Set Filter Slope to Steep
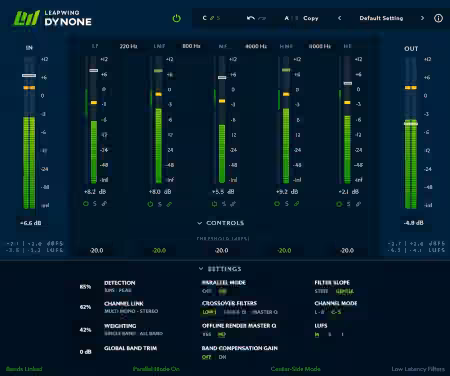The height and width of the screenshot is (376, 450). pyautogui.click(x=321, y=291)
